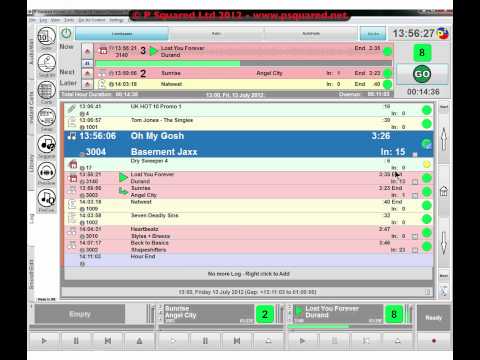Viewport: 480px width, 360px height.
Task: Click the green play icon in the Now row
Action: [153, 51]
